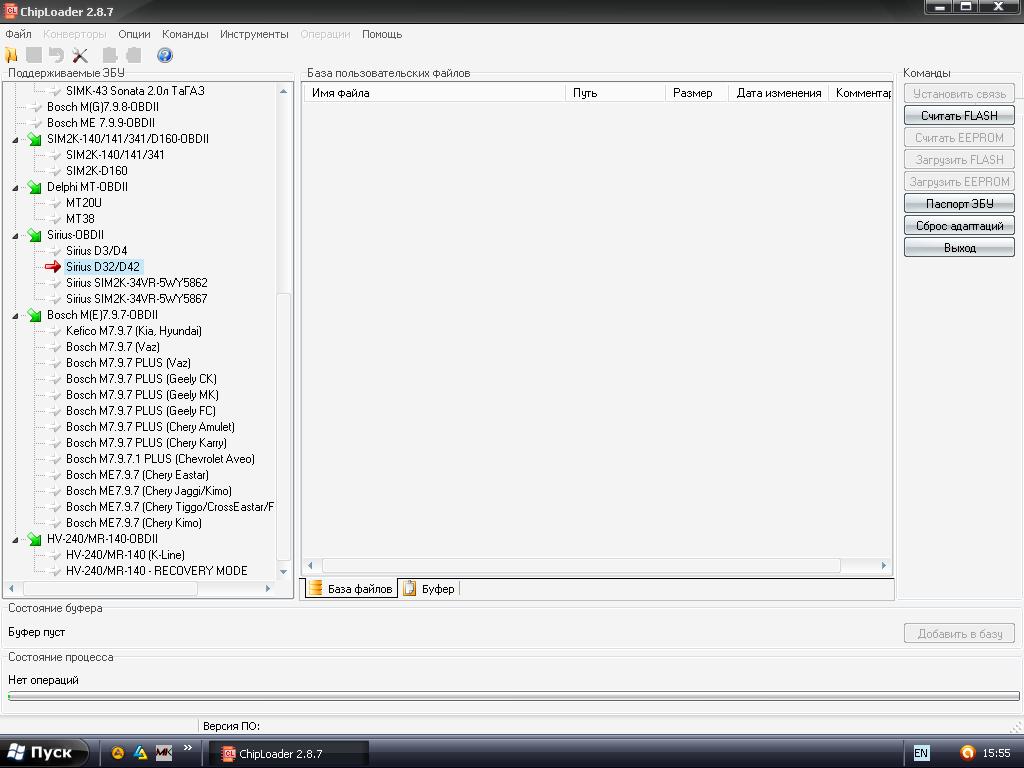1024x768 pixels.
Task: Select Bosch M7.9.7 PLUS (Geely MK) in tree
Action: (x=142, y=395)
